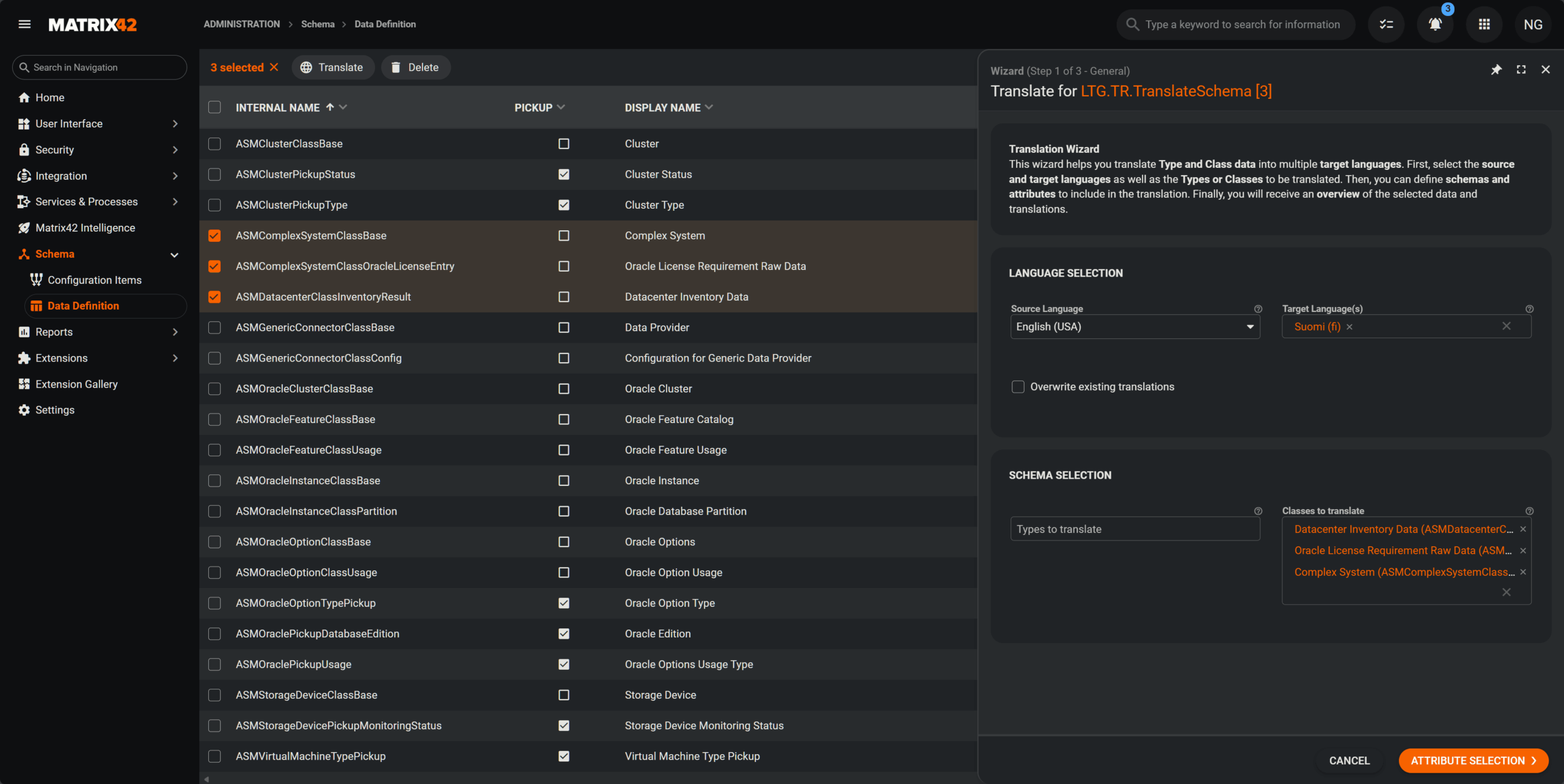Go to Data Definition breadcrumb
The image size is (1564, 784).
[385, 24]
